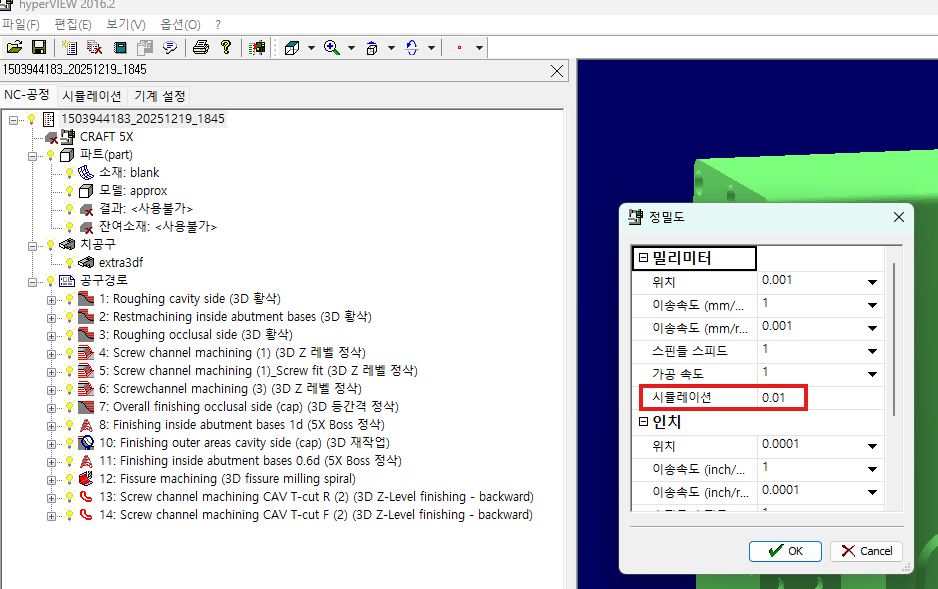Click the 3D box view icon
938x589 pixels.
tap(291, 47)
